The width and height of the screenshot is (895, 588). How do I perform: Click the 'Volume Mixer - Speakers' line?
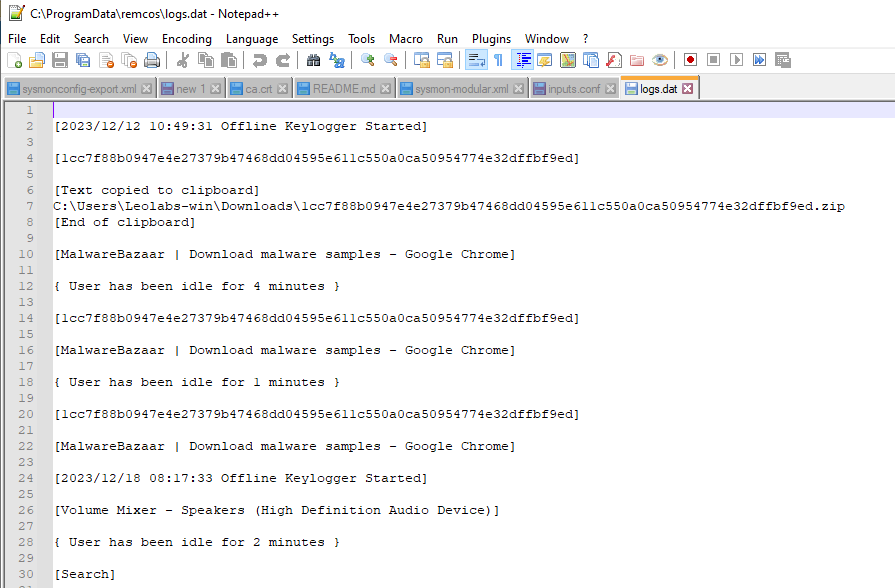pyautogui.click(x=276, y=510)
